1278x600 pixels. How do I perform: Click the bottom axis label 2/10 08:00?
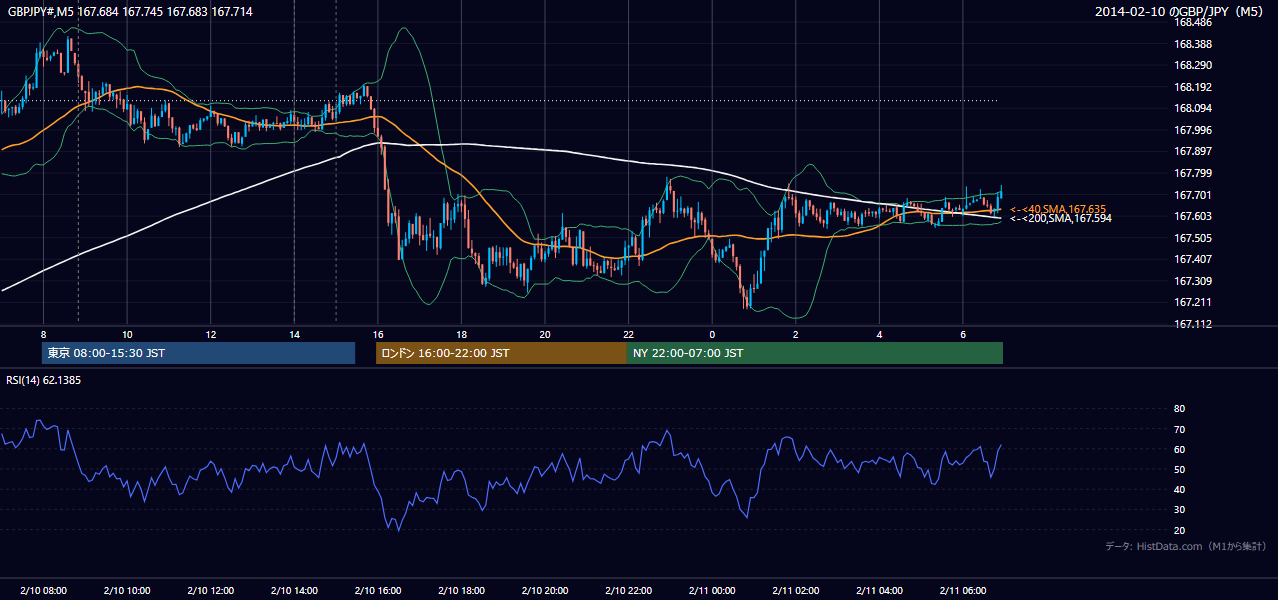pos(43,591)
